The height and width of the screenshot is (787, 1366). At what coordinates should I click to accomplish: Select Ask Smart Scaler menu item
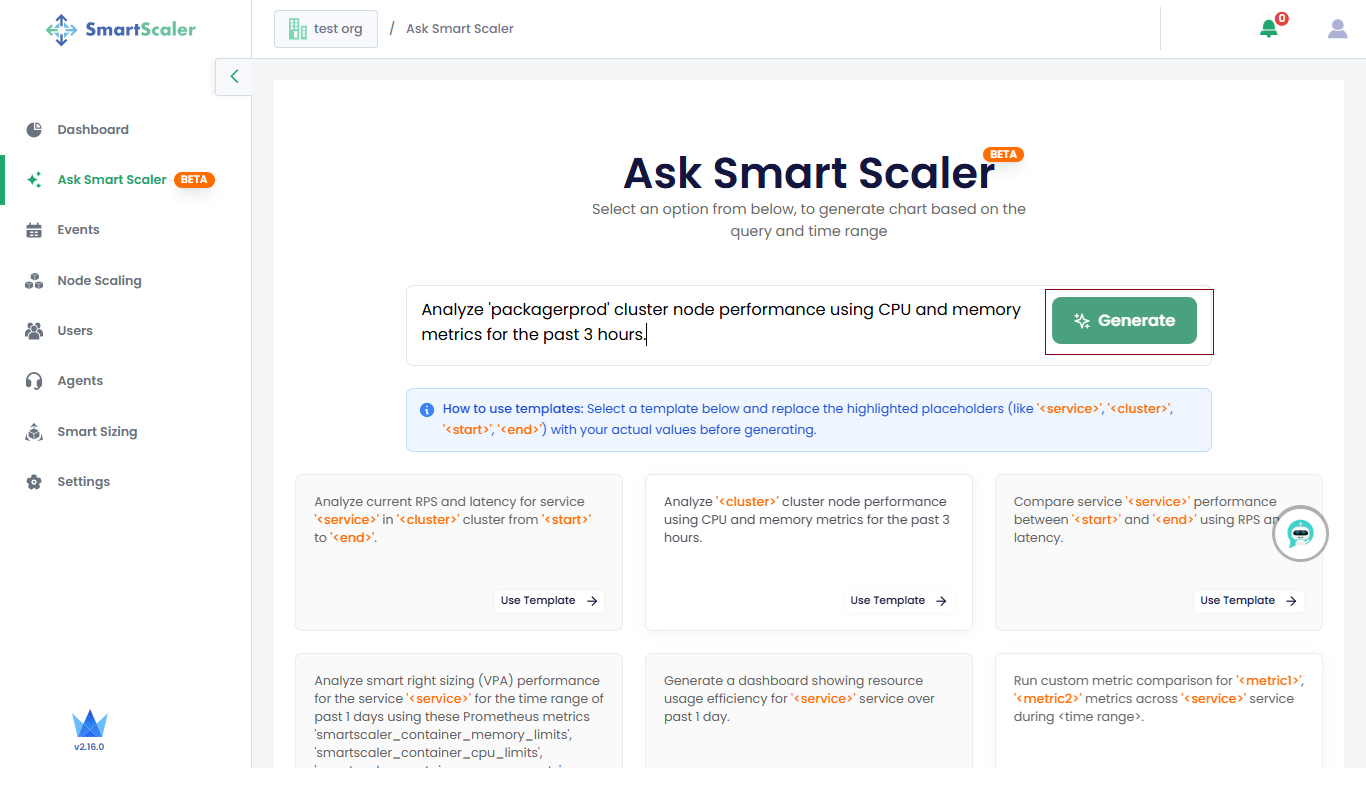[111, 180]
